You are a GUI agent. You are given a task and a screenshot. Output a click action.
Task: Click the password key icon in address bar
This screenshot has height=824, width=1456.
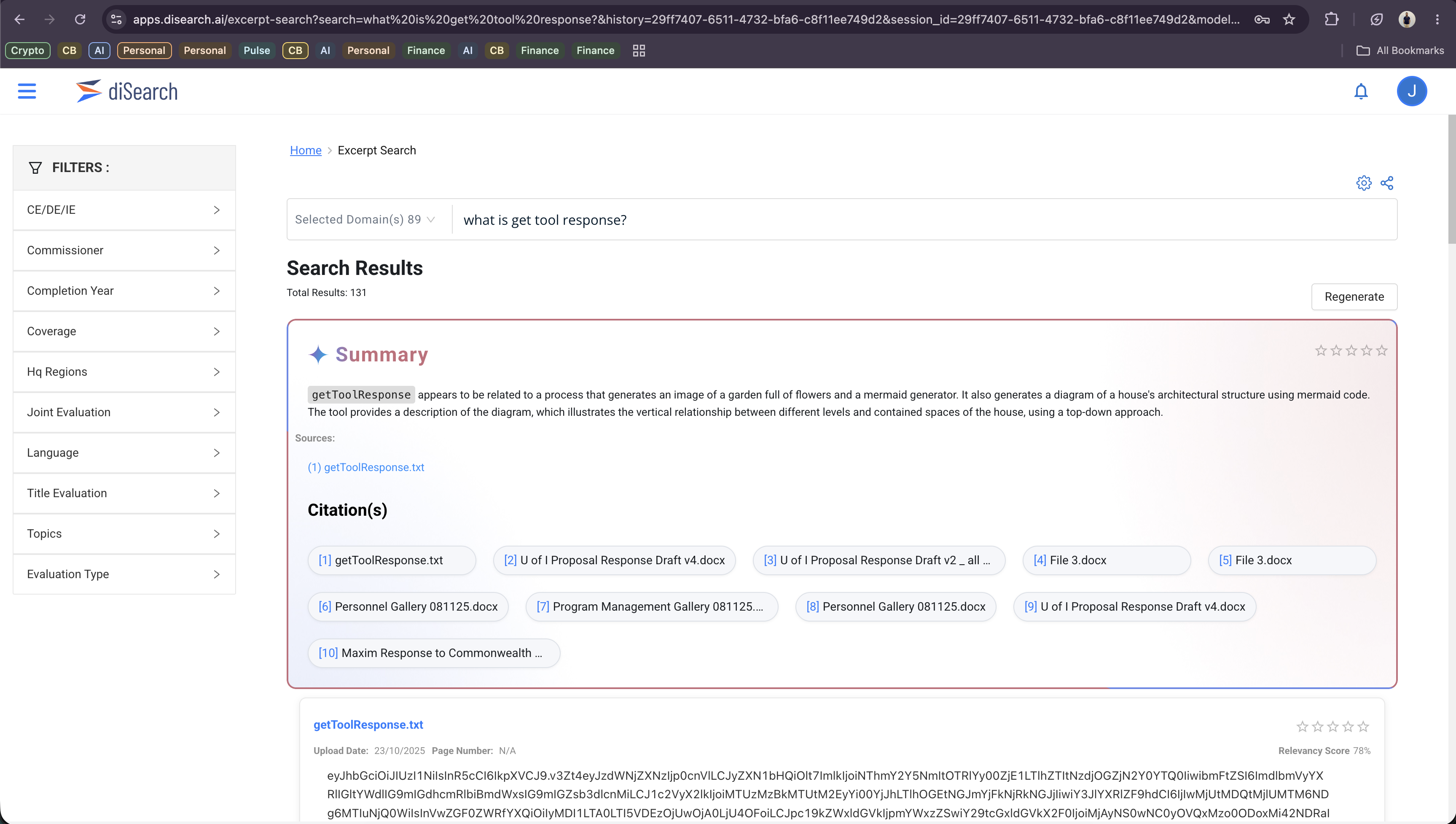tap(1262, 19)
